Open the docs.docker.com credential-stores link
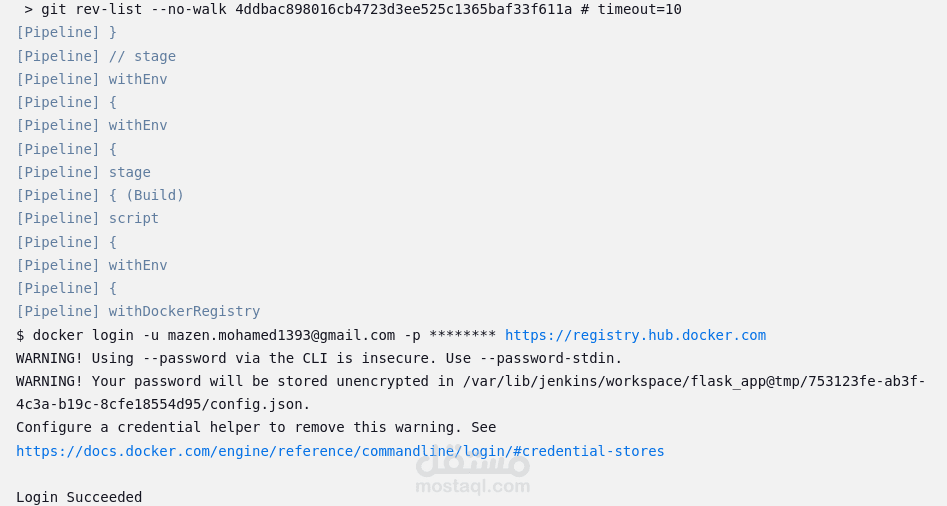The height and width of the screenshot is (506, 947). 340,451
